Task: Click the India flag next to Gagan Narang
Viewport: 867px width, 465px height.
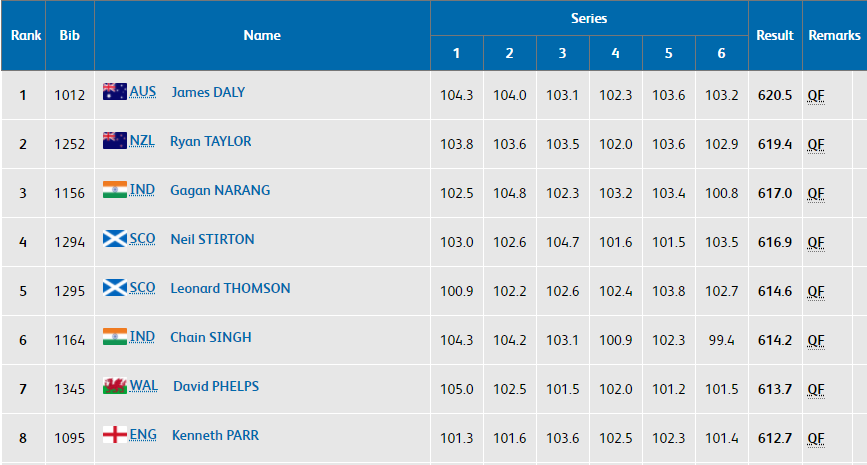Action: [115, 190]
